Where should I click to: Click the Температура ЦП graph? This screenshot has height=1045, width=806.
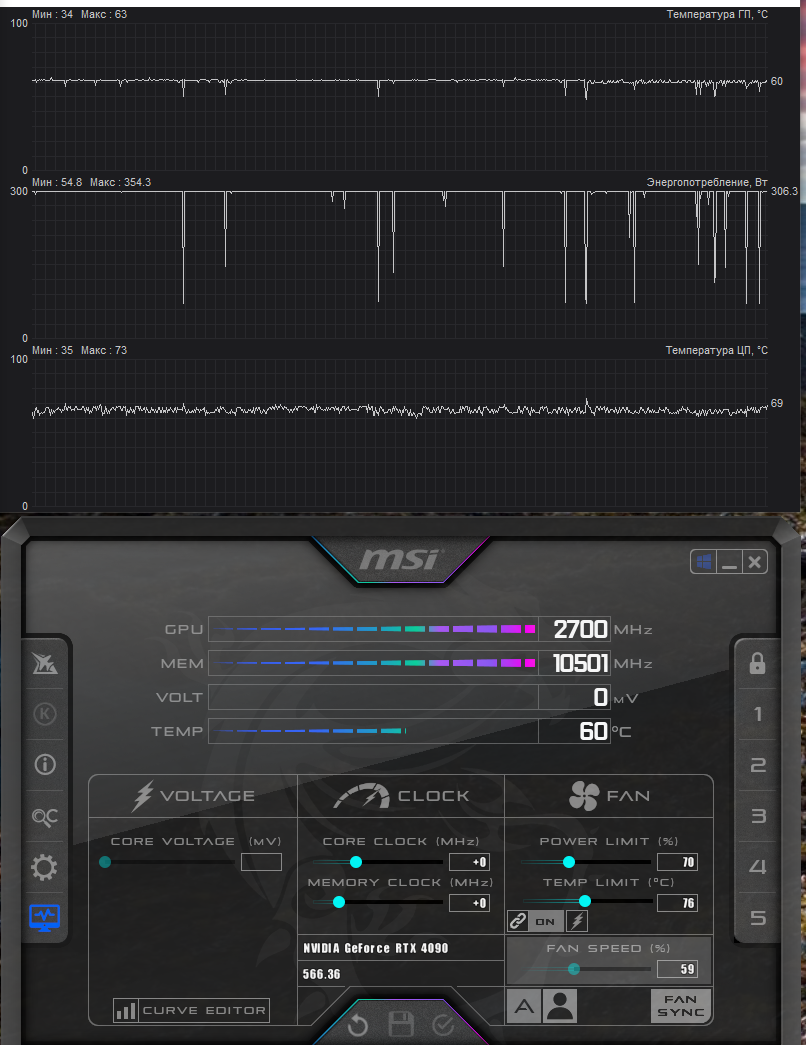(400, 433)
